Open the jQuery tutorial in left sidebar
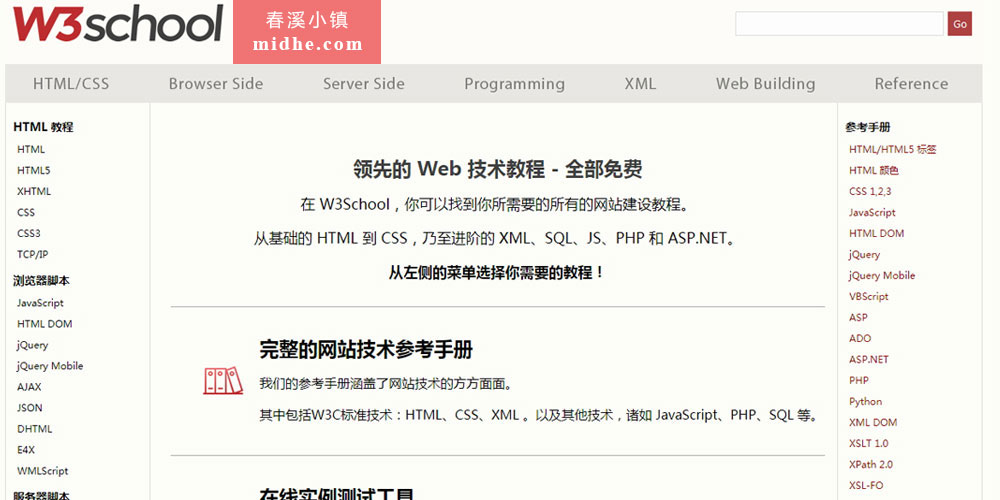1000x500 pixels. pyautogui.click(x=32, y=345)
